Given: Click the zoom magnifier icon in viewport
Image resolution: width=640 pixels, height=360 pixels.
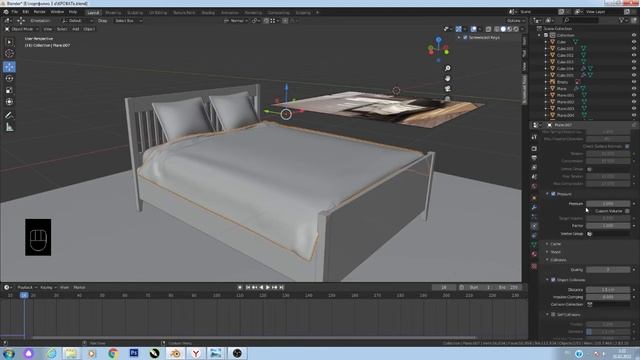Looking at the screenshot, I should click(x=448, y=68).
